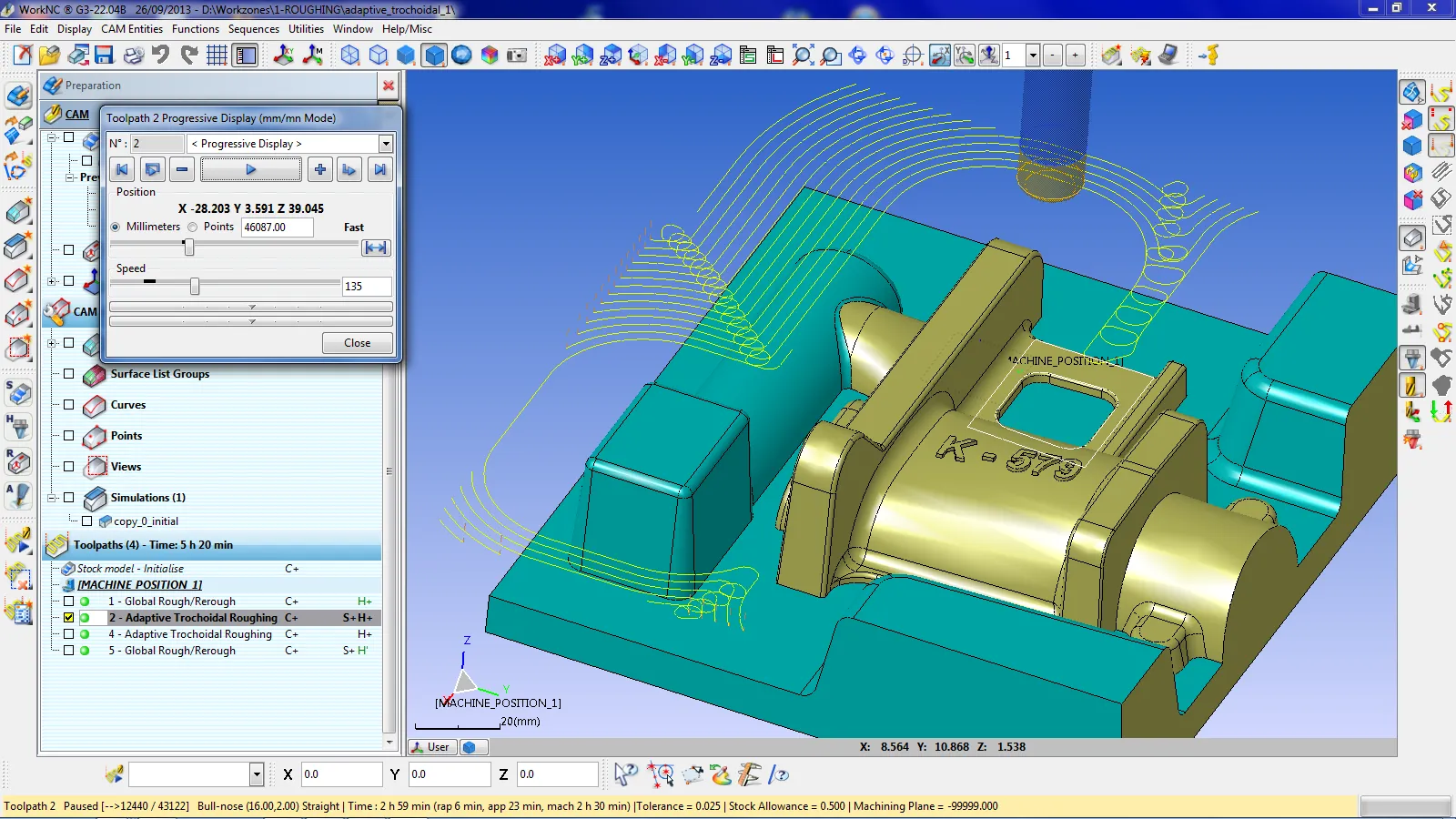The width and height of the screenshot is (1456, 819).
Task: Click the yellow robot icon in toolbar
Action: 1208,56
